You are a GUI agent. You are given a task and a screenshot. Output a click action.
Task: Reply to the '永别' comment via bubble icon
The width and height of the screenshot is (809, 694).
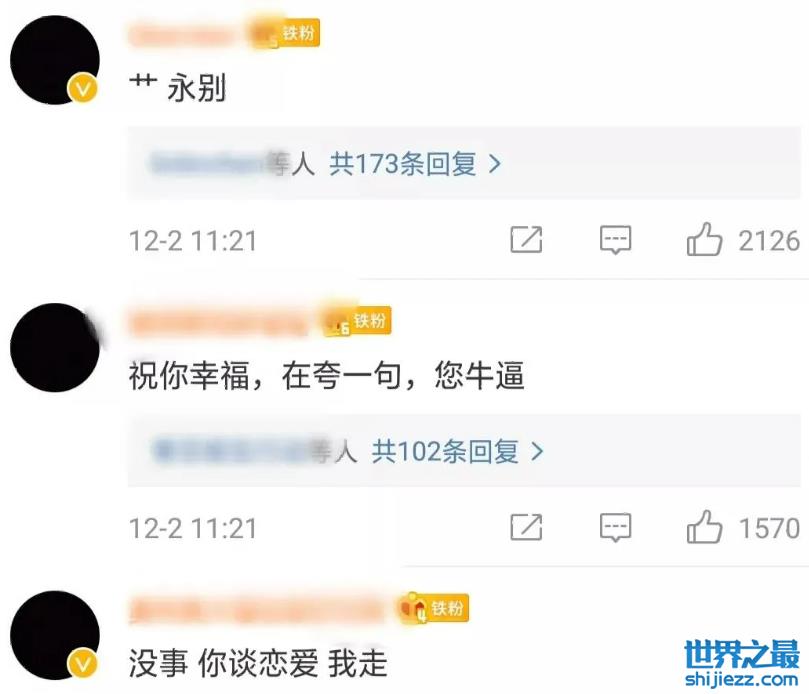coord(616,240)
